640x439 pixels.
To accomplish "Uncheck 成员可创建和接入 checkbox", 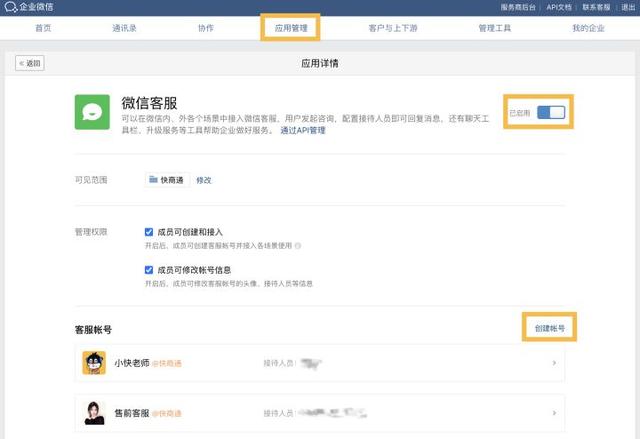I will click(149, 232).
